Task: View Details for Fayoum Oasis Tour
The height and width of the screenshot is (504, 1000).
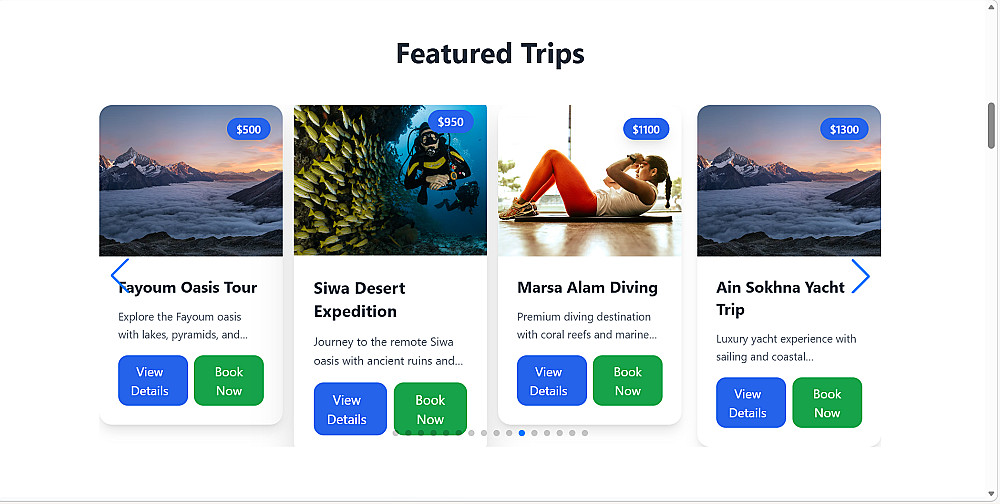Action: point(153,381)
